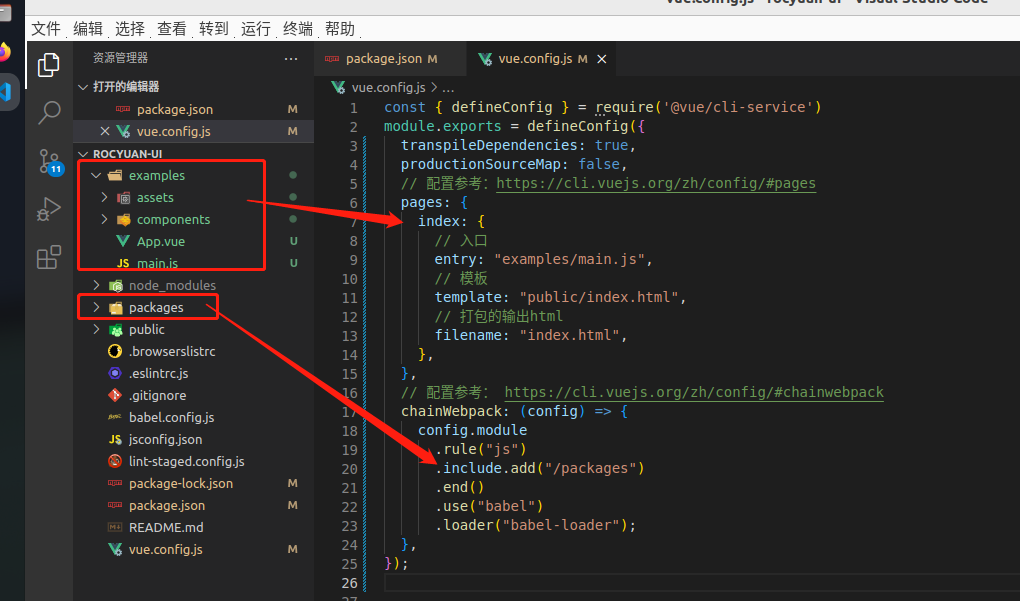Place cursor on the empty line 26

point(701,583)
